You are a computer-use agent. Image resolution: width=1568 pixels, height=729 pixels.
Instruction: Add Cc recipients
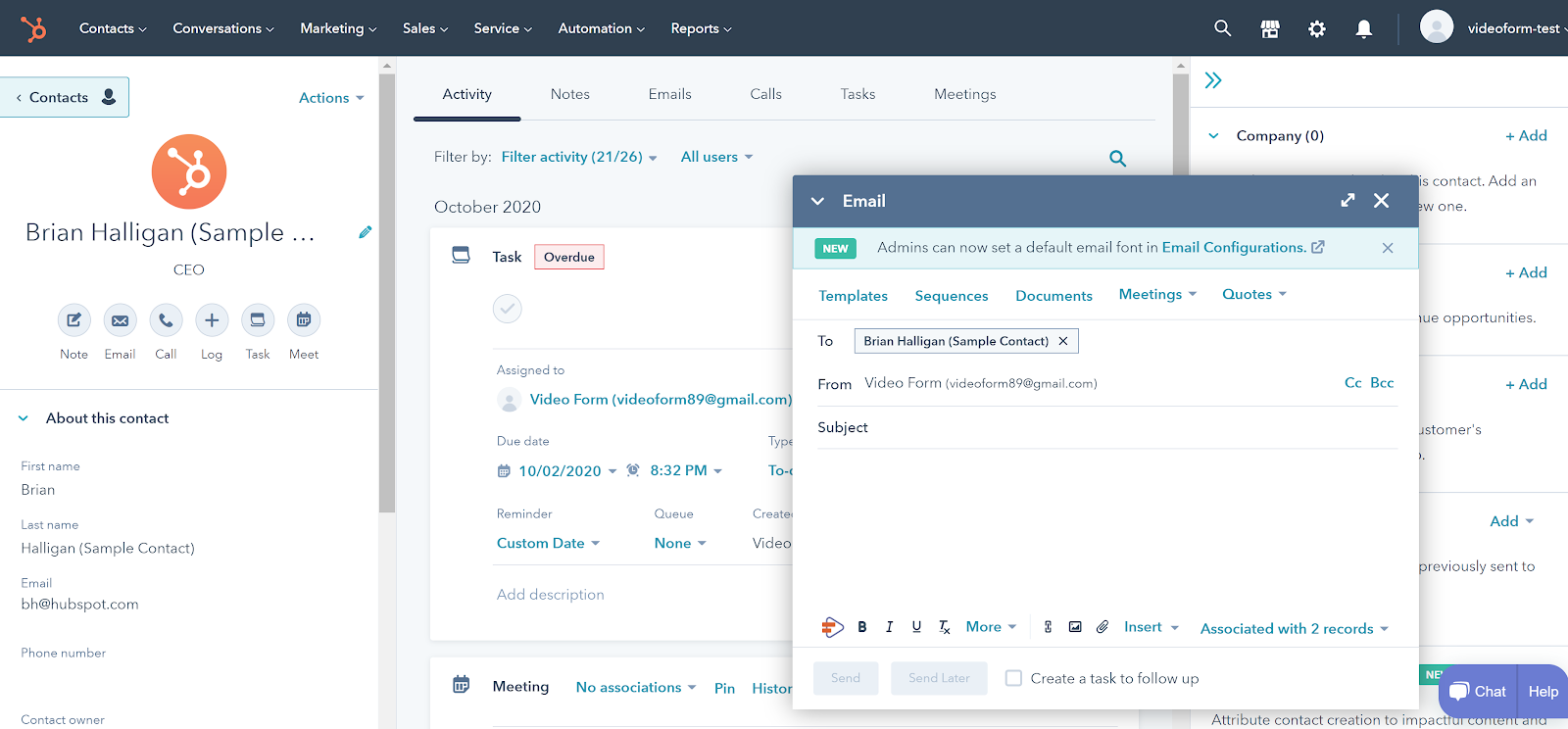click(x=1352, y=383)
